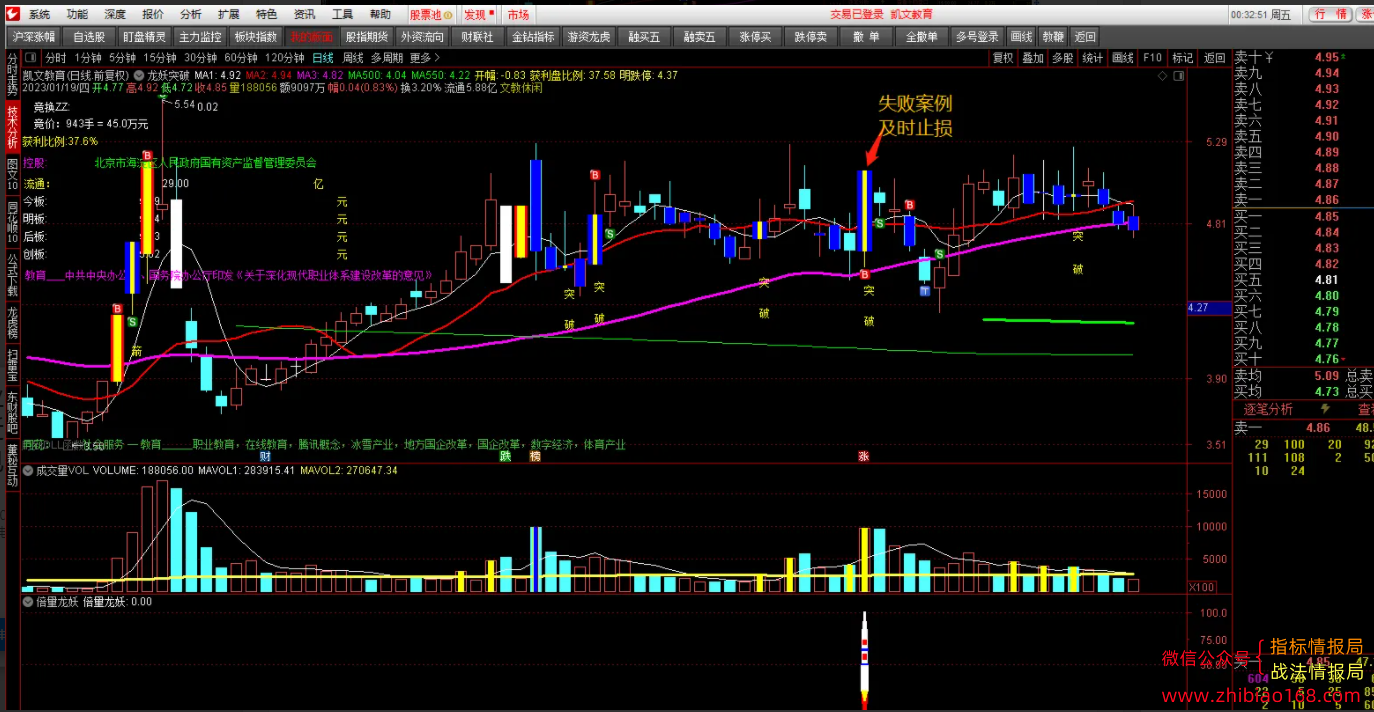Viewport: 1374px width, 712px height.
Task: Open the 工具 menu
Action: pyautogui.click(x=342, y=15)
